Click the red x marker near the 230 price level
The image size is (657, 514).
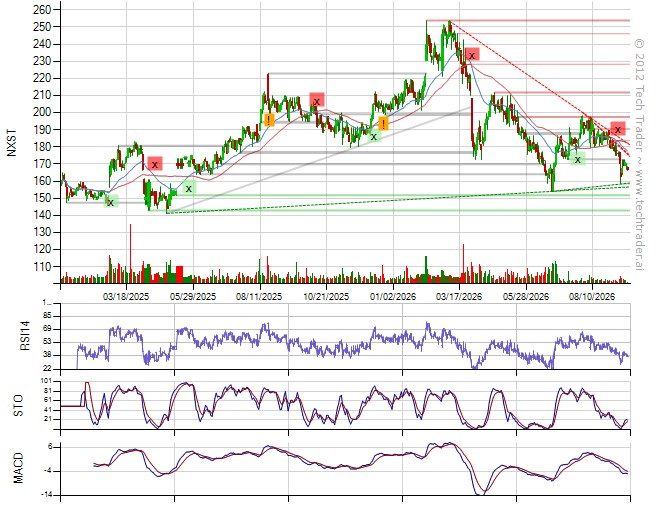[x=472, y=55]
